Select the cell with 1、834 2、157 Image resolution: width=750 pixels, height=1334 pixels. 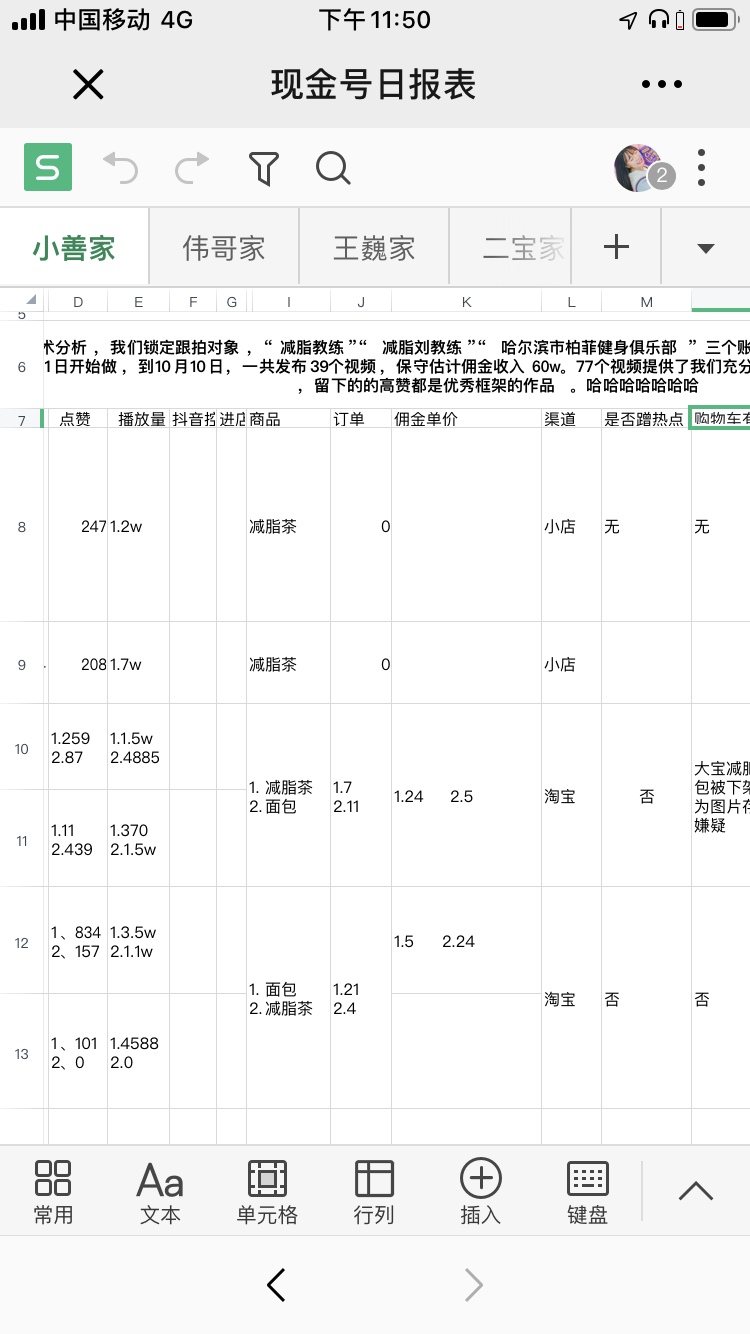tap(78, 941)
